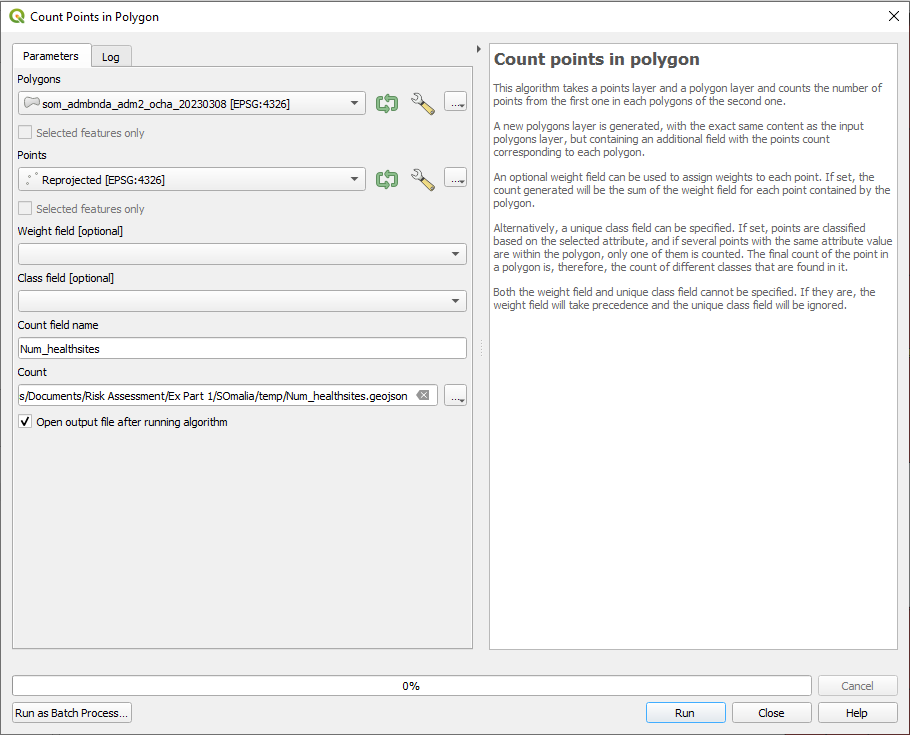Click iterate-over-layer icon for Points
The image size is (910, 735).
coord(386,179)
